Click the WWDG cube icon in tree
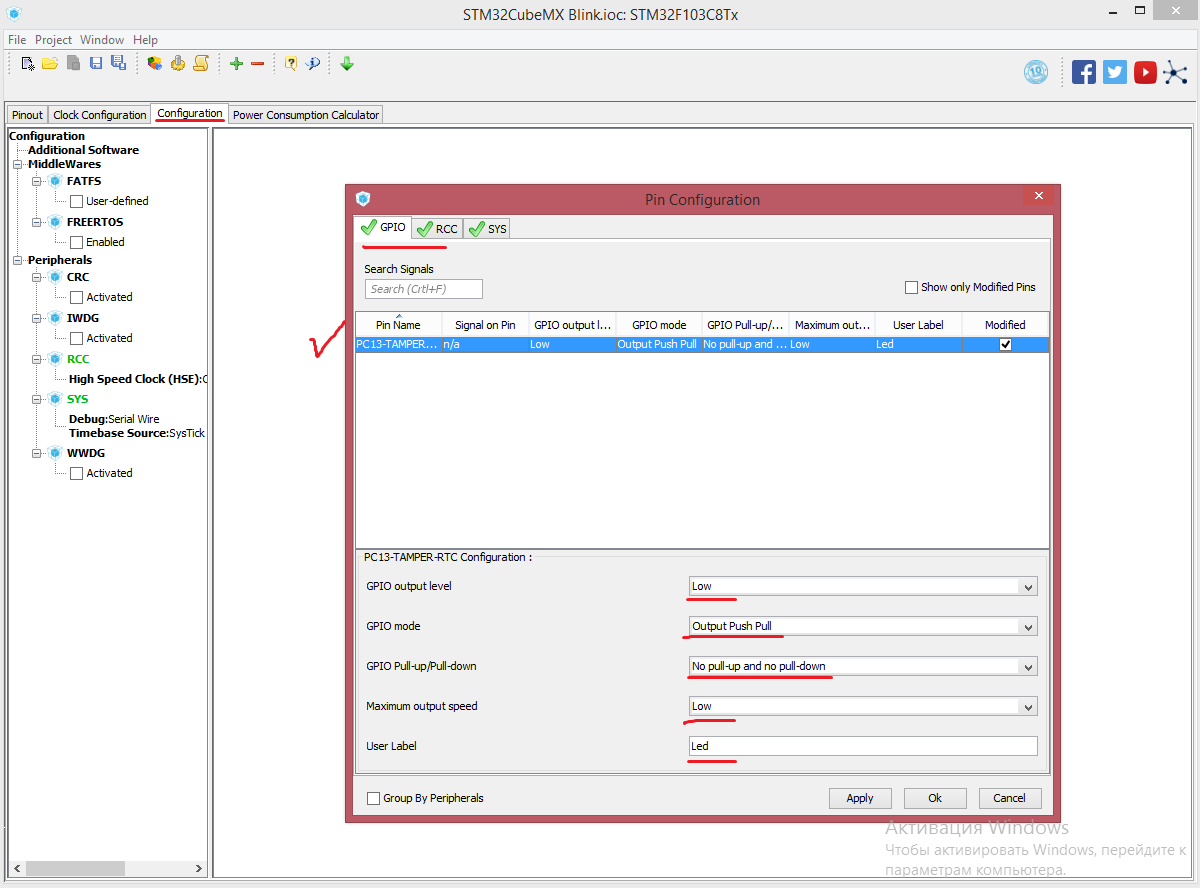Screen dimensions: 1200x888 [56, 453]
